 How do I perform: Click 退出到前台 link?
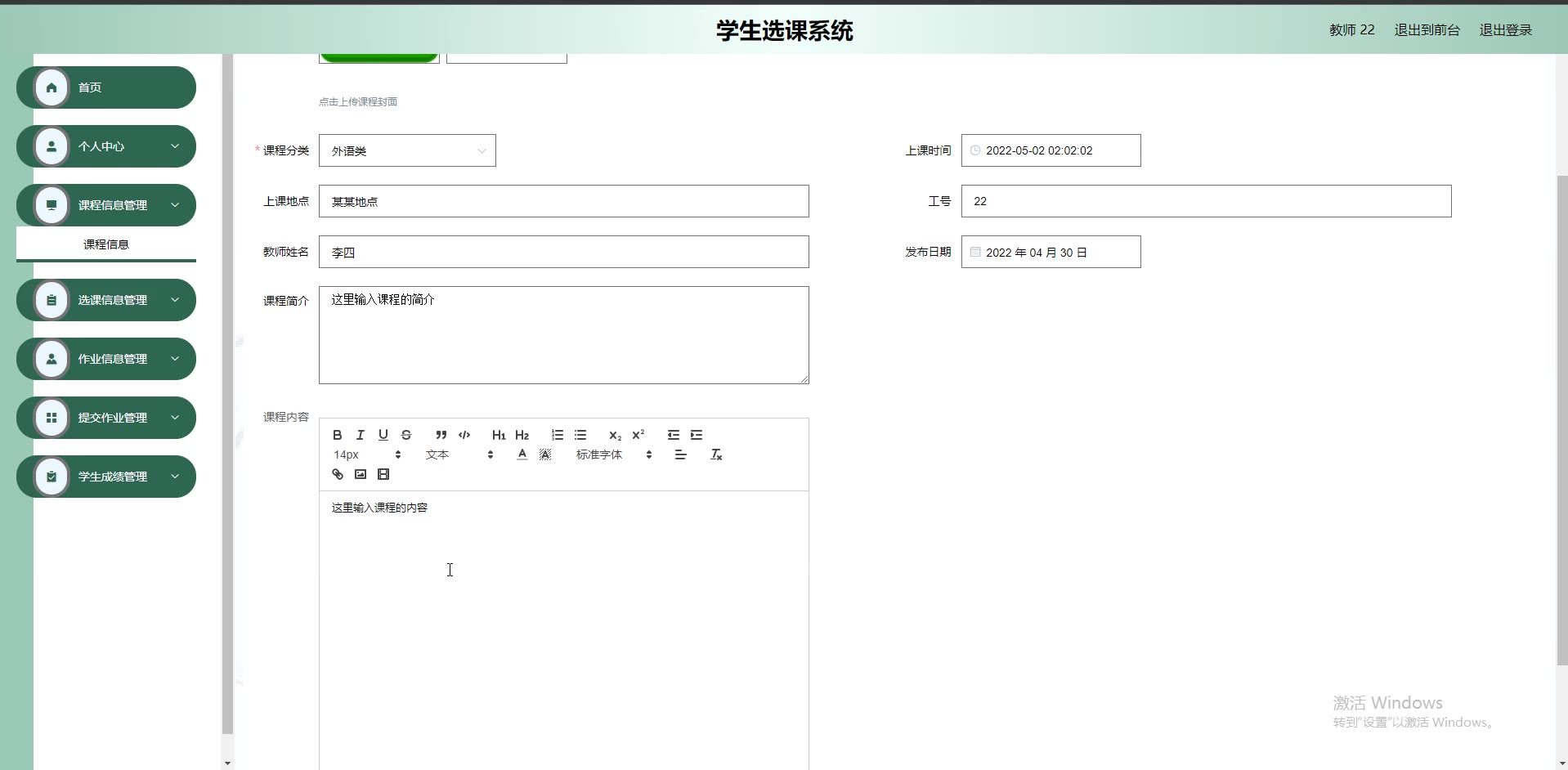(1427, 30)
